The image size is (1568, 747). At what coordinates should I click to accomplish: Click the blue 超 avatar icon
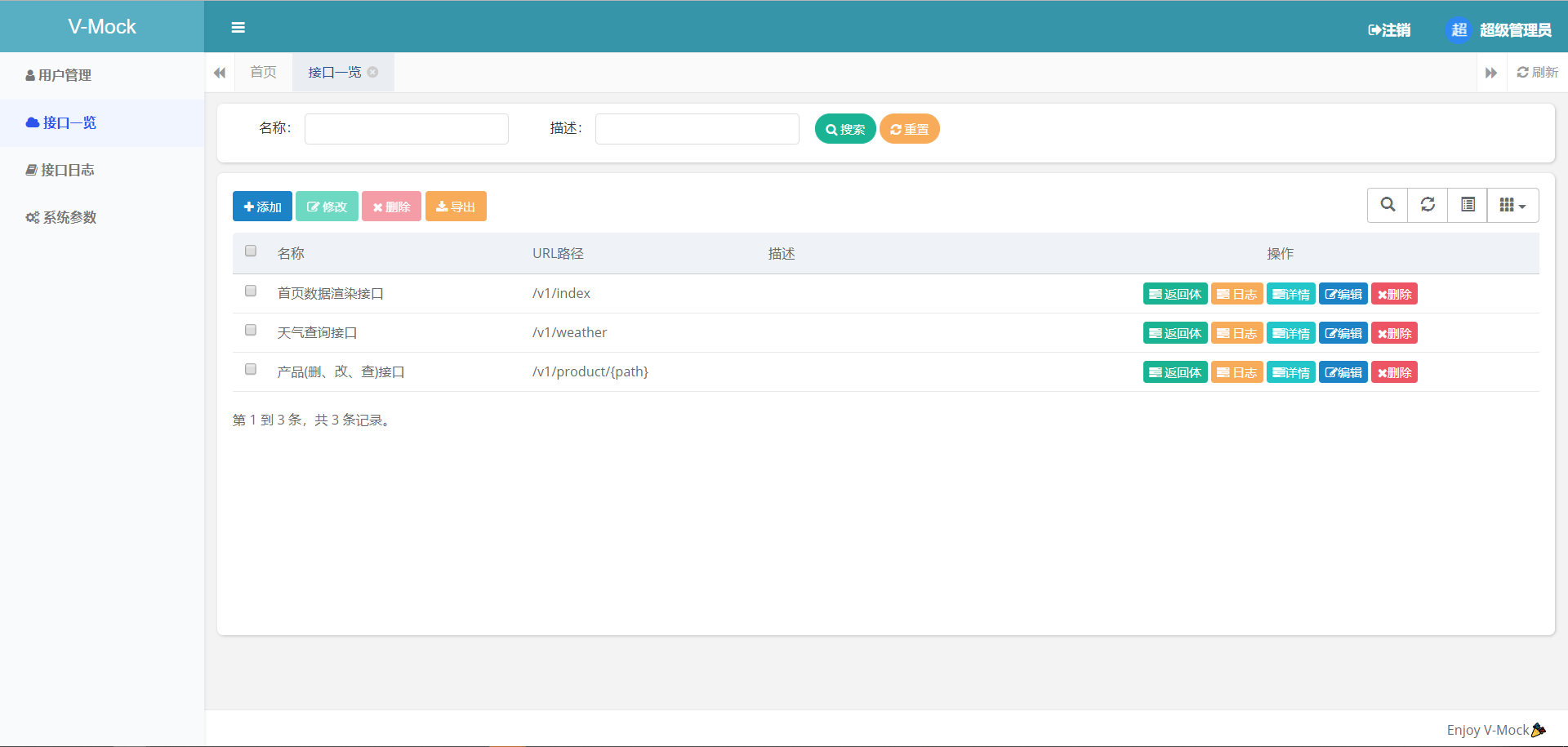(x=1459, y=30)
